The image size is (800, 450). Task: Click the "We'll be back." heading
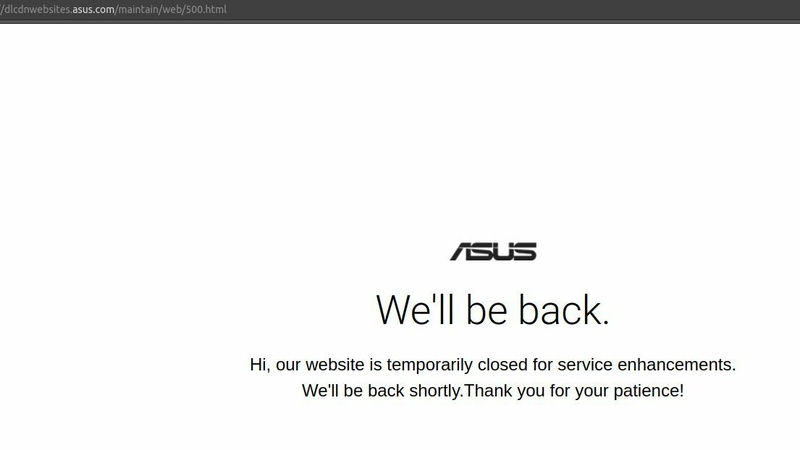point(492,310)
